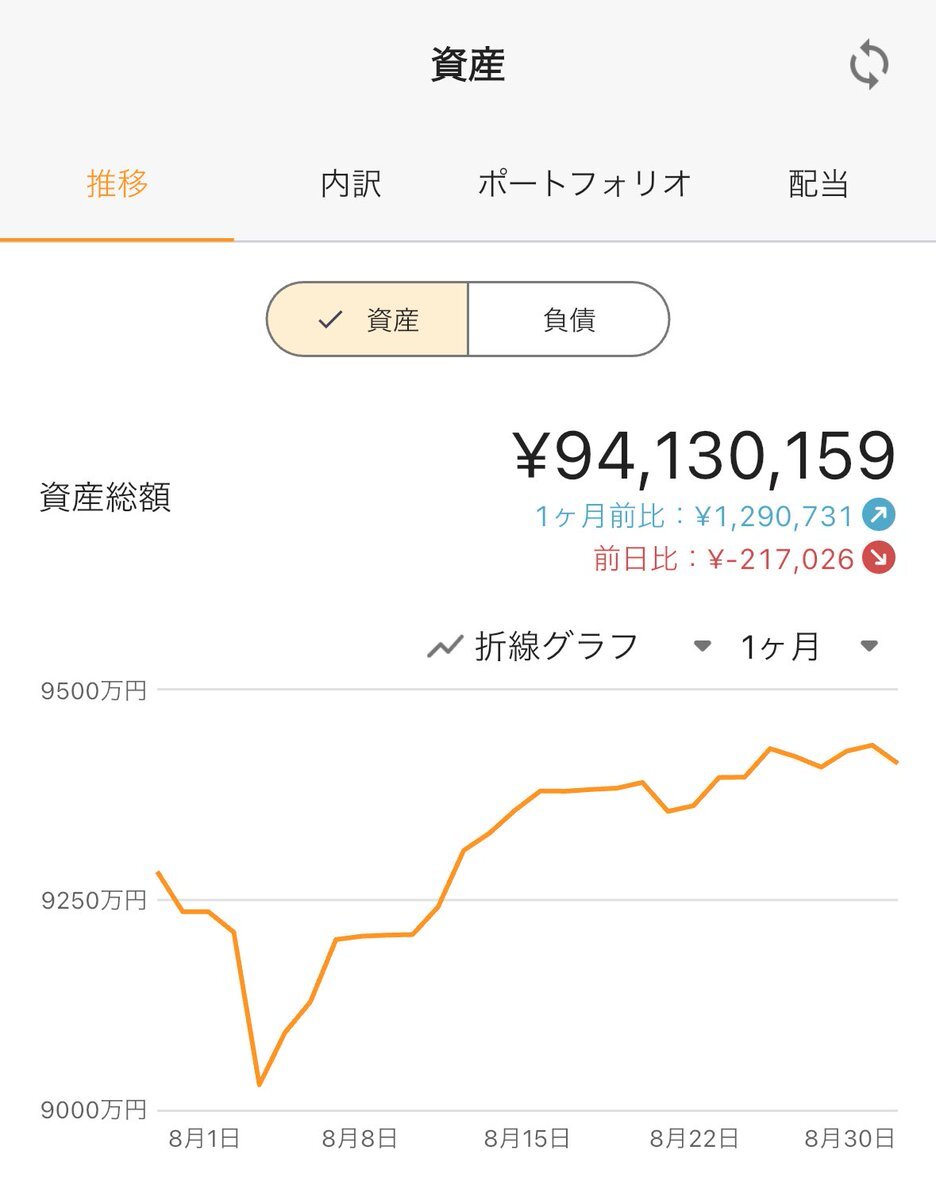Tap dropdown arrow next to 1ヶ月
This screenshot has width=936, height=1200.
pyautogui.click(x=869, y=647)
